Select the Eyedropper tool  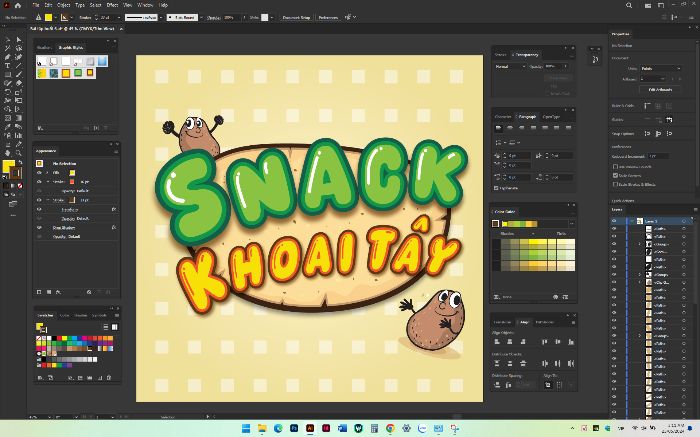[x=8, y=127]
